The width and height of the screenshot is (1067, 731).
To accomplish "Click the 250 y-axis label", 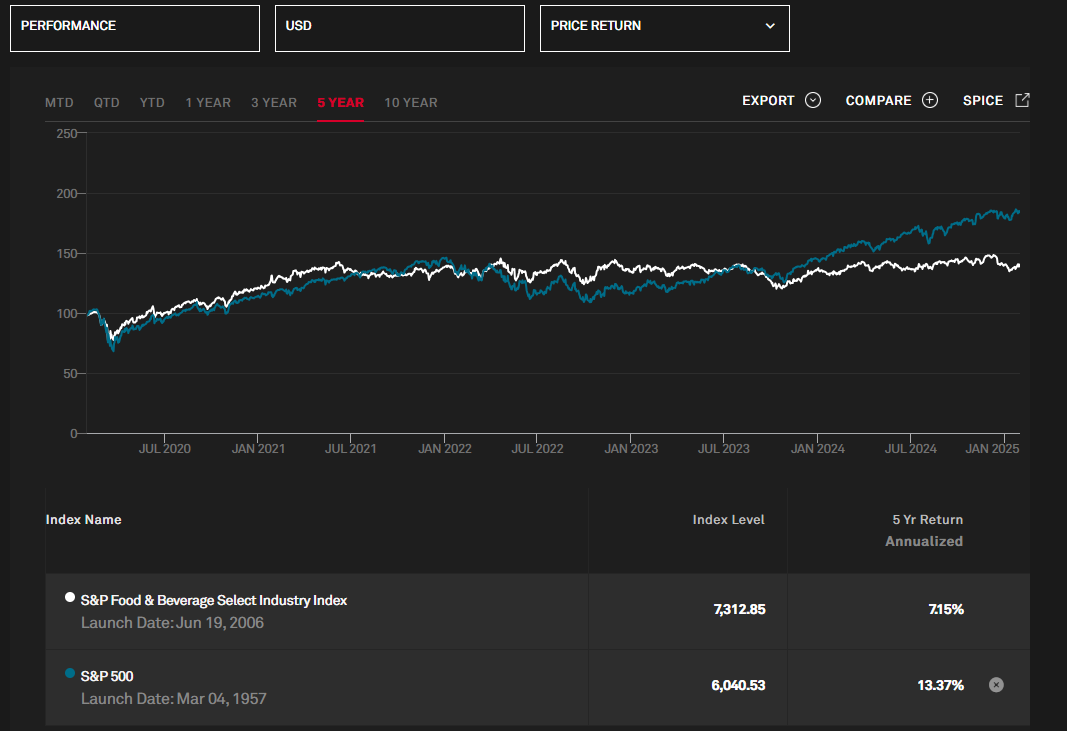I will (67, 134).
